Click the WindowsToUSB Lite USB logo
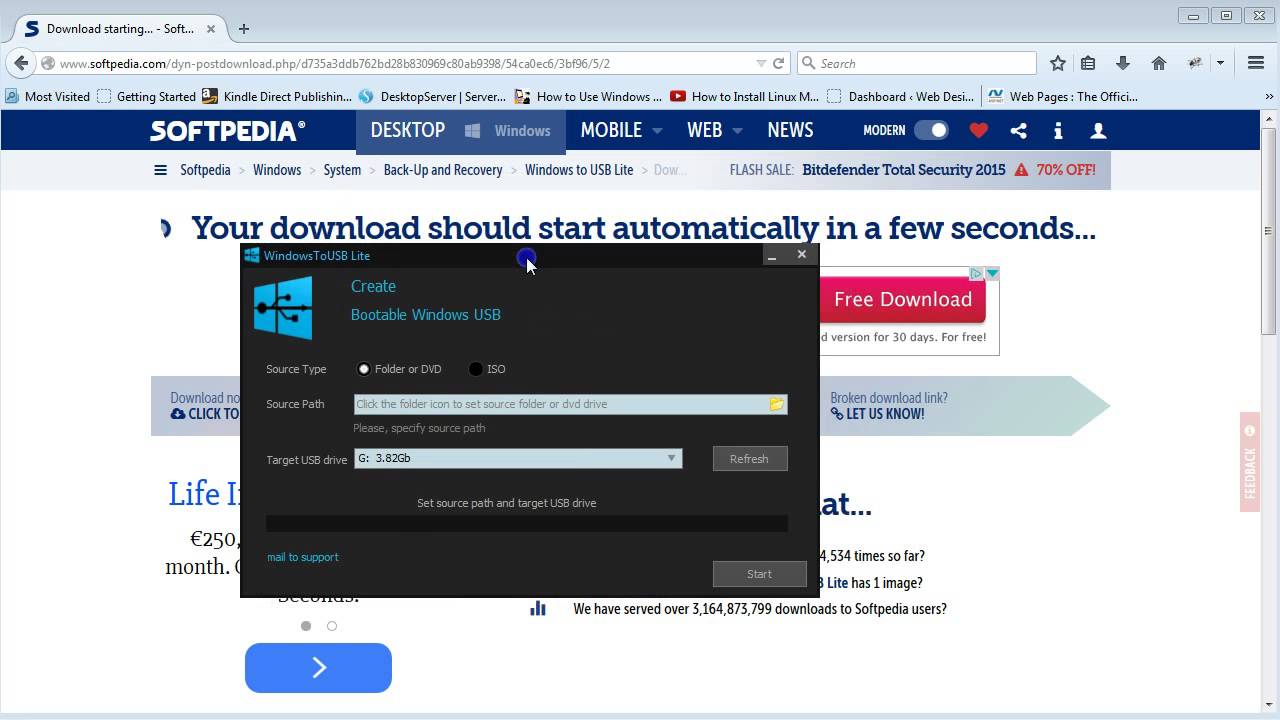 click(x=283, y=308)
